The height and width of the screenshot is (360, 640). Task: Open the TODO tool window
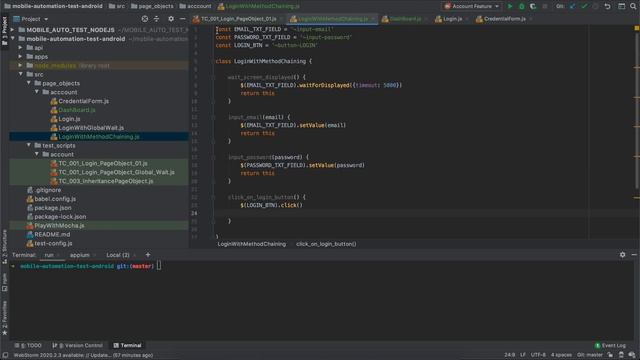click(28, 345)
